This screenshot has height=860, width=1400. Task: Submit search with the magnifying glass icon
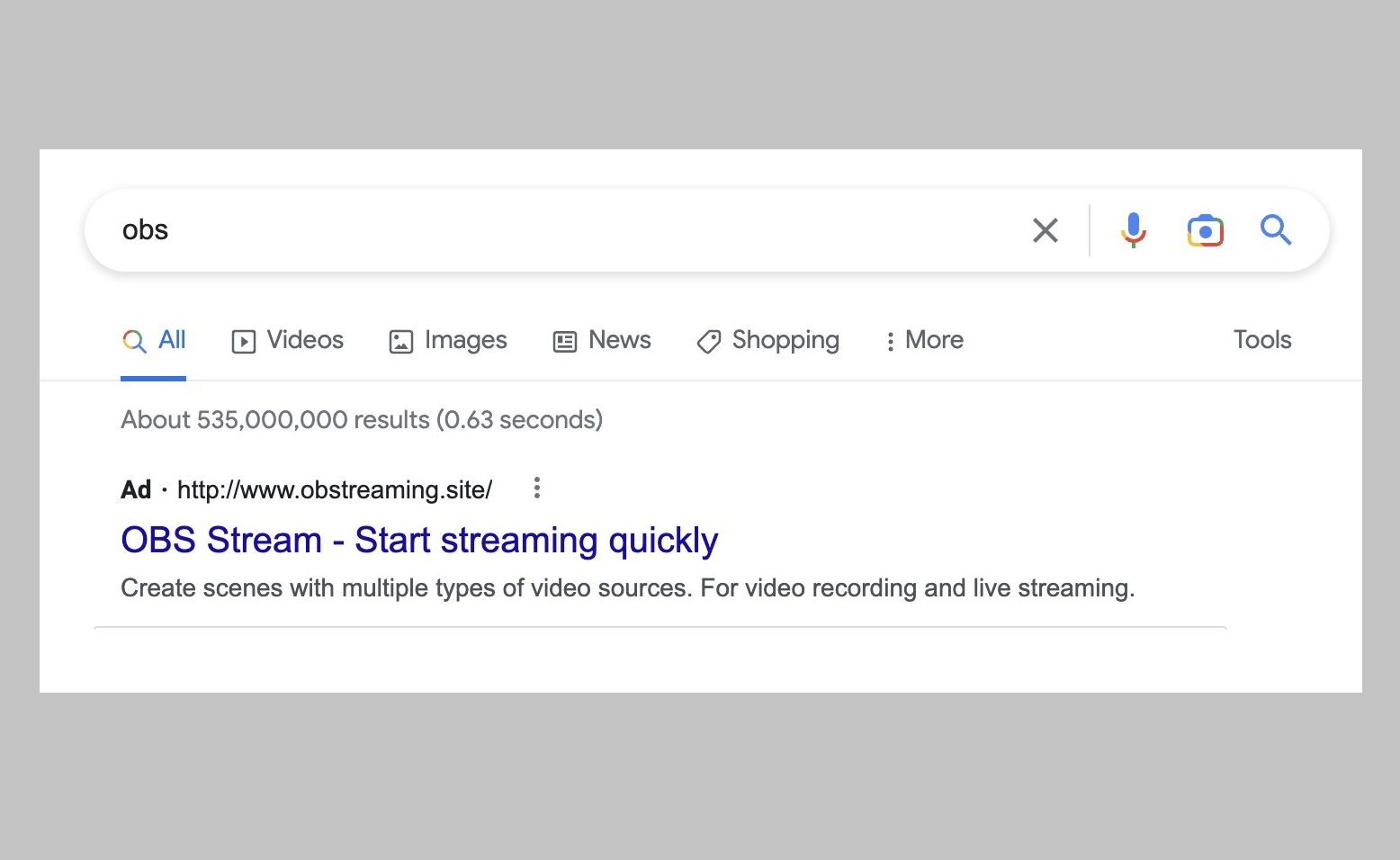click(1276, 230)
